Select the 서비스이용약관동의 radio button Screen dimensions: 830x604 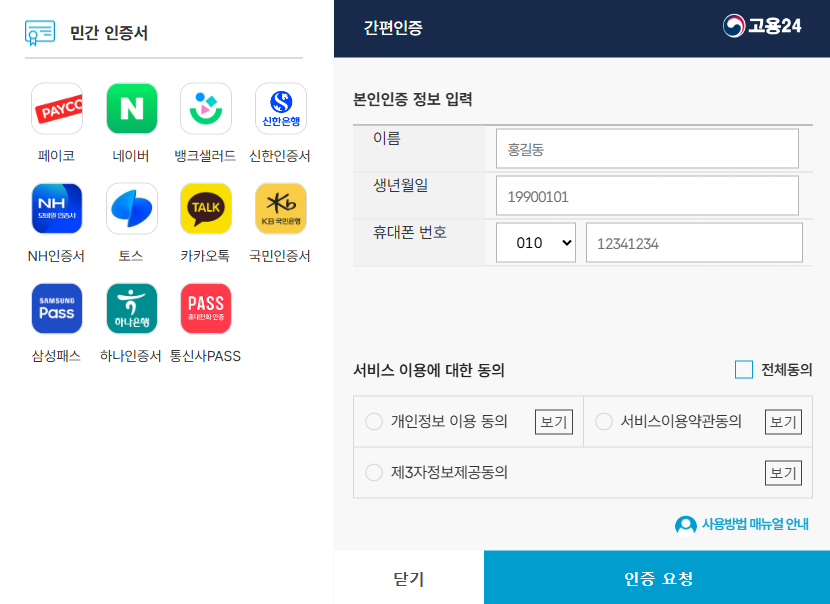pyautogui.click(x=603, y=421)
